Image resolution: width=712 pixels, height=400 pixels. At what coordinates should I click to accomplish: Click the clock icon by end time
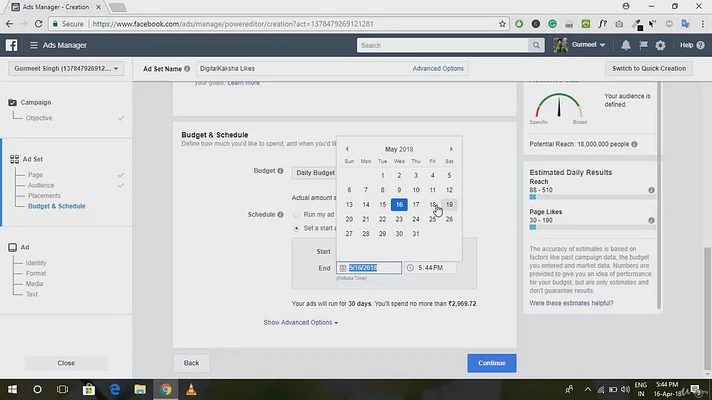(x=410, y=268)
